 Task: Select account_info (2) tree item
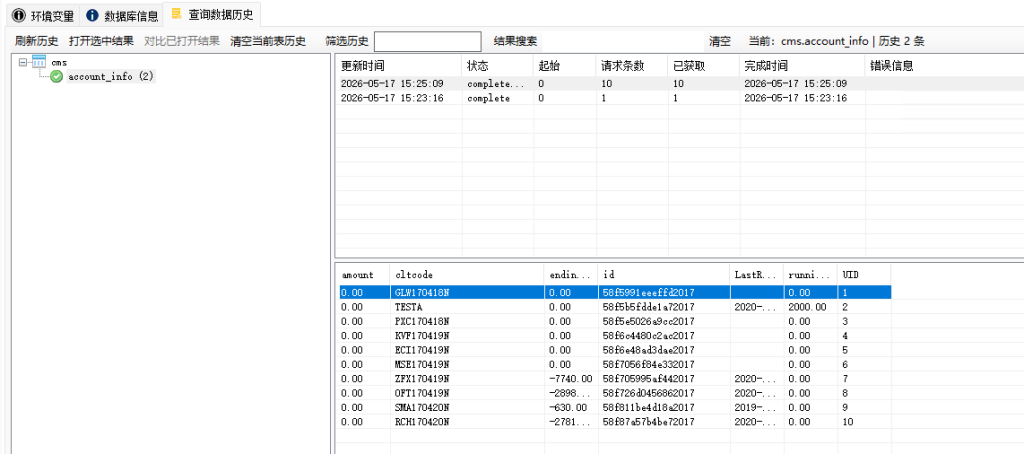click(110, 76)
